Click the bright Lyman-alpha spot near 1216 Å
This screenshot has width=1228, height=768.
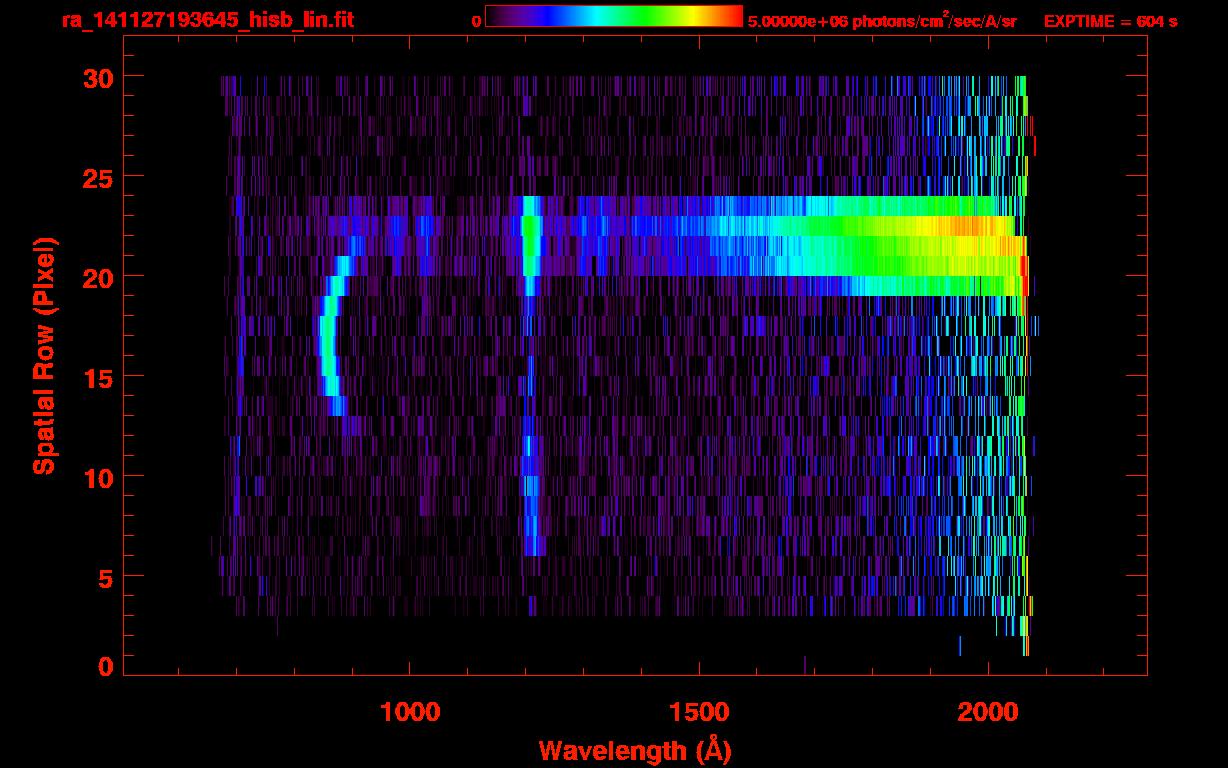(530, 236)
